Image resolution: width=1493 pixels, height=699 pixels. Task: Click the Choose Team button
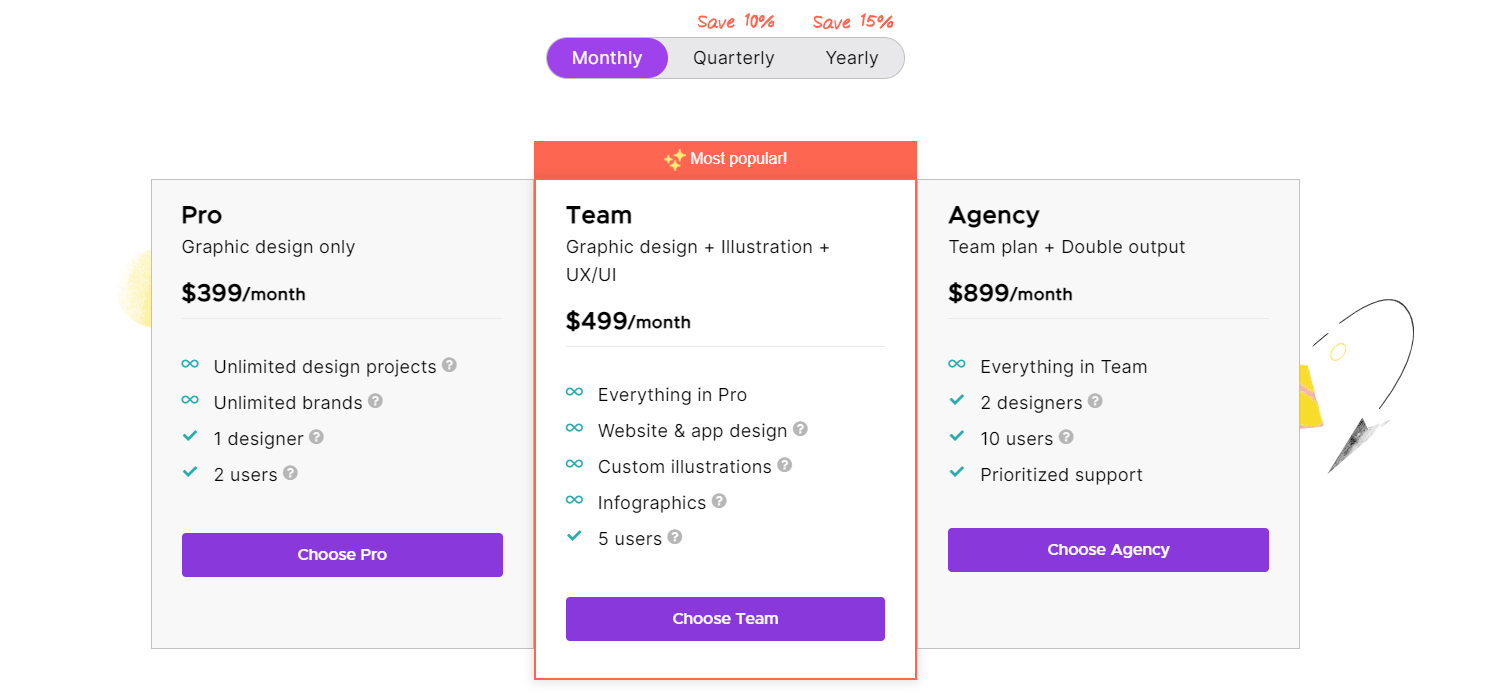[x=725, y=619]
